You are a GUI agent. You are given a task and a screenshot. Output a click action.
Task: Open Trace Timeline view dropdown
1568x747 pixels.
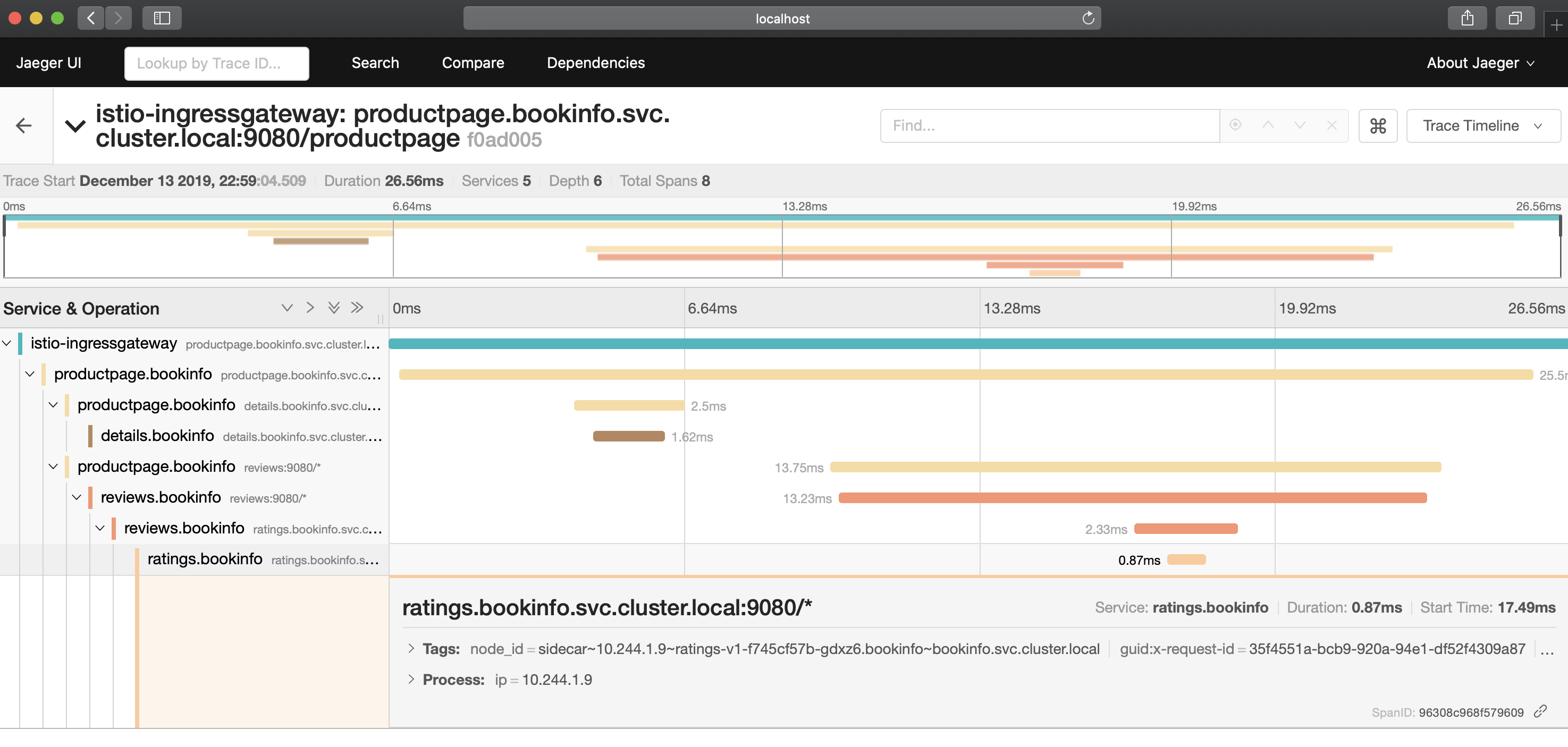coord(1483,126)
